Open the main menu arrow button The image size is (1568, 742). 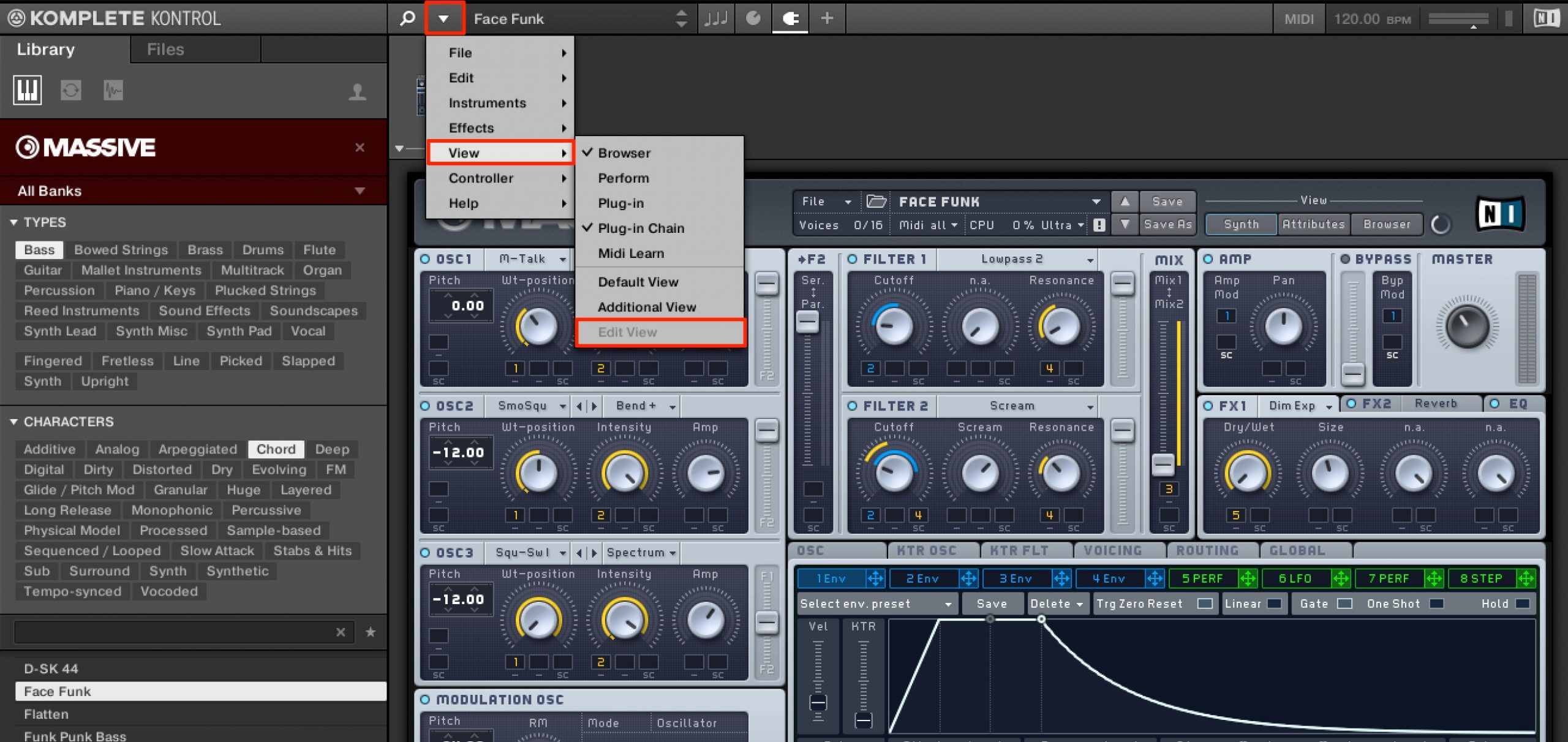coord(443,18)
